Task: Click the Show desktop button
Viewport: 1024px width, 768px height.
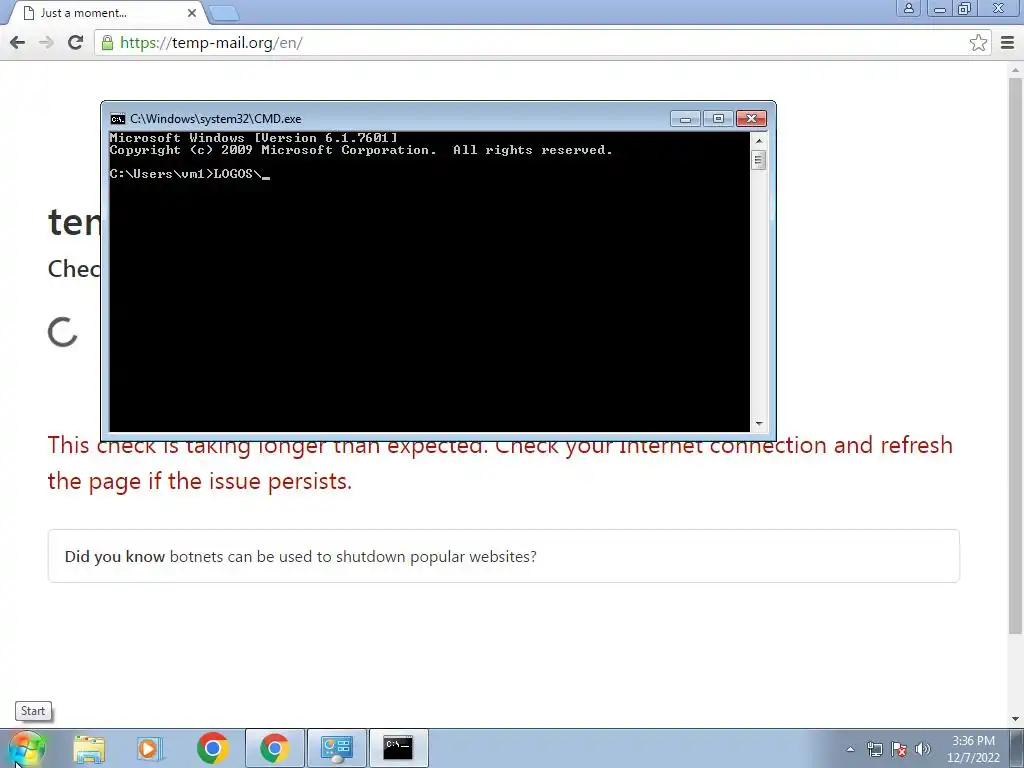Action: (x=1017, y=748)
